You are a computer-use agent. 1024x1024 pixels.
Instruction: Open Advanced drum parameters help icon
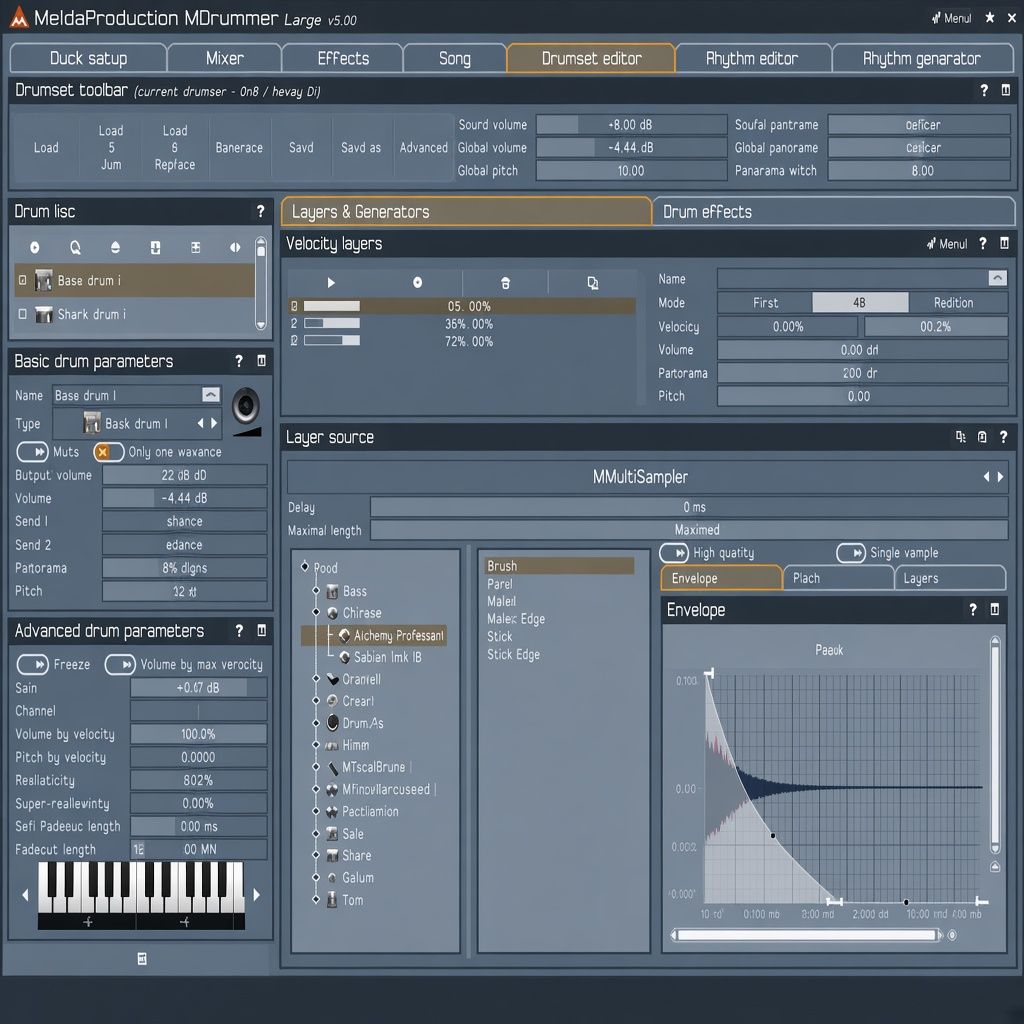(x=239, y=630)
